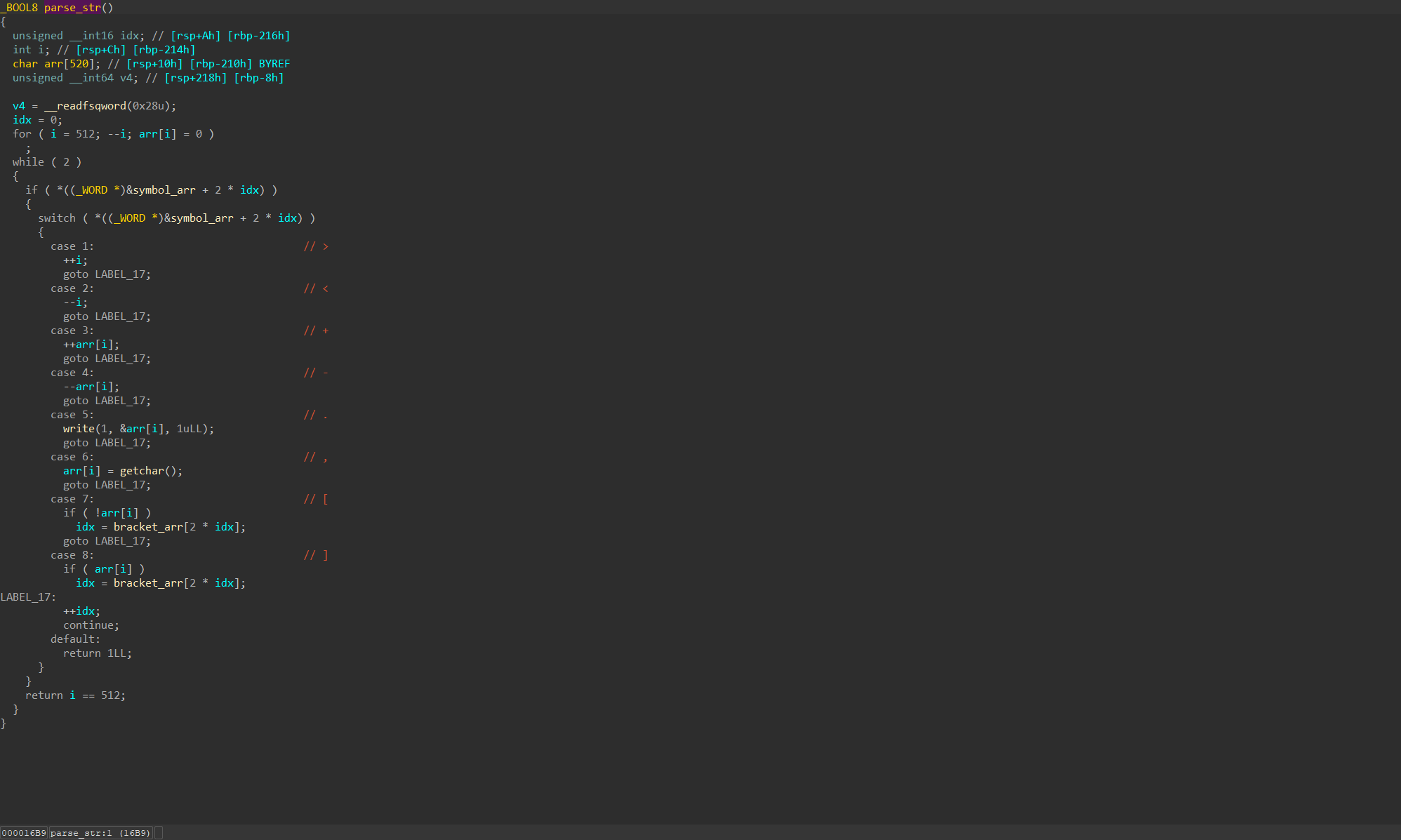Select the '// ,' comment
Image resolution: width=1401 pixels, height=840 pixels.
click(316, 457)
